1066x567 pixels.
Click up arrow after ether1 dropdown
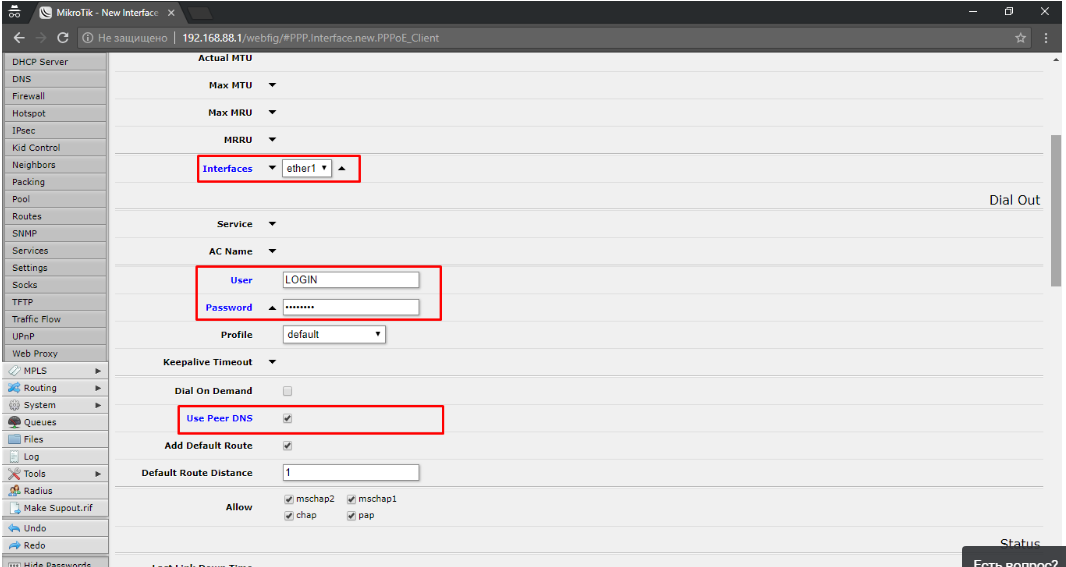pos(342,168)
